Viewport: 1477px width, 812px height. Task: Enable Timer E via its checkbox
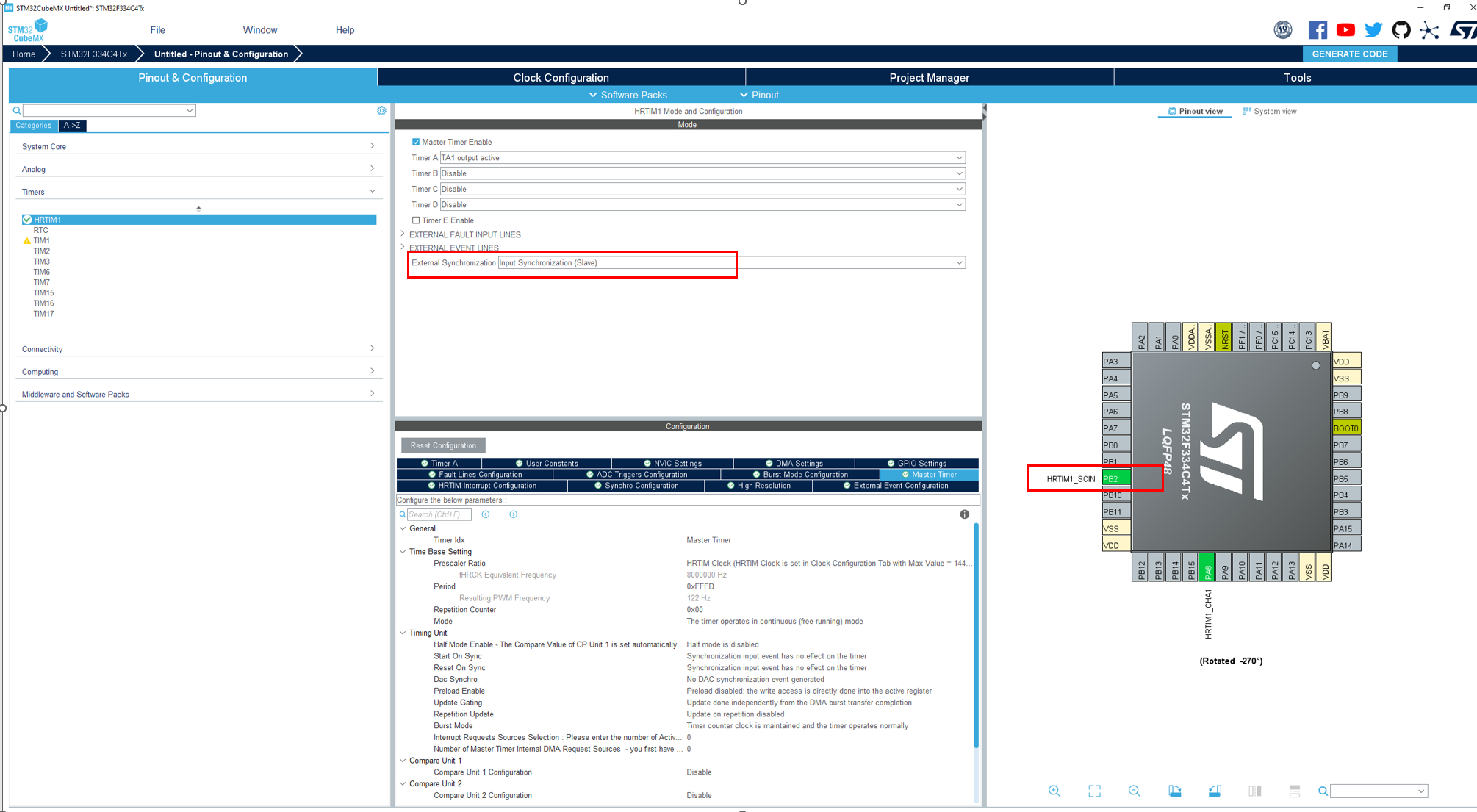pos(416,220)
